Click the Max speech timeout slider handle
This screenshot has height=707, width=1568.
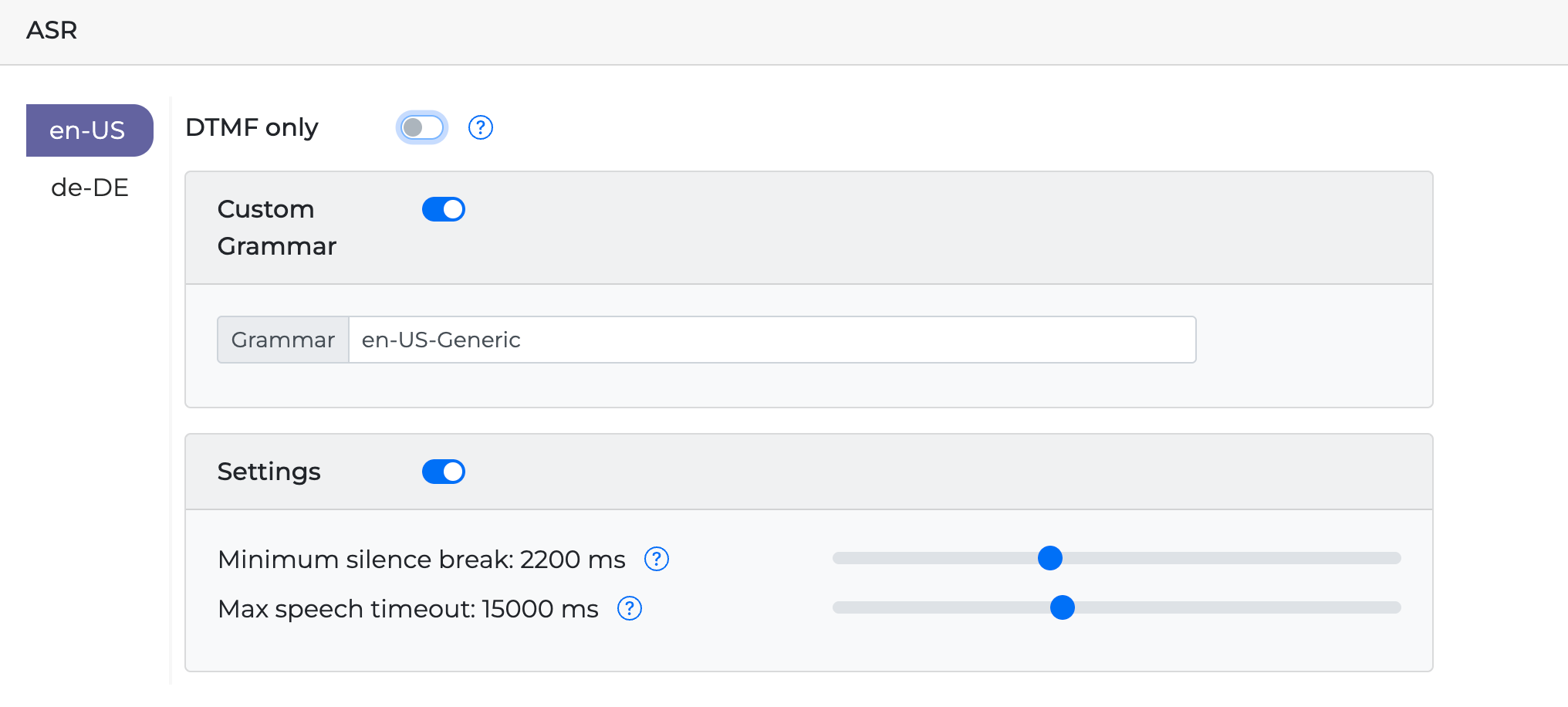pyautogui.click(x=1062, y=607)
